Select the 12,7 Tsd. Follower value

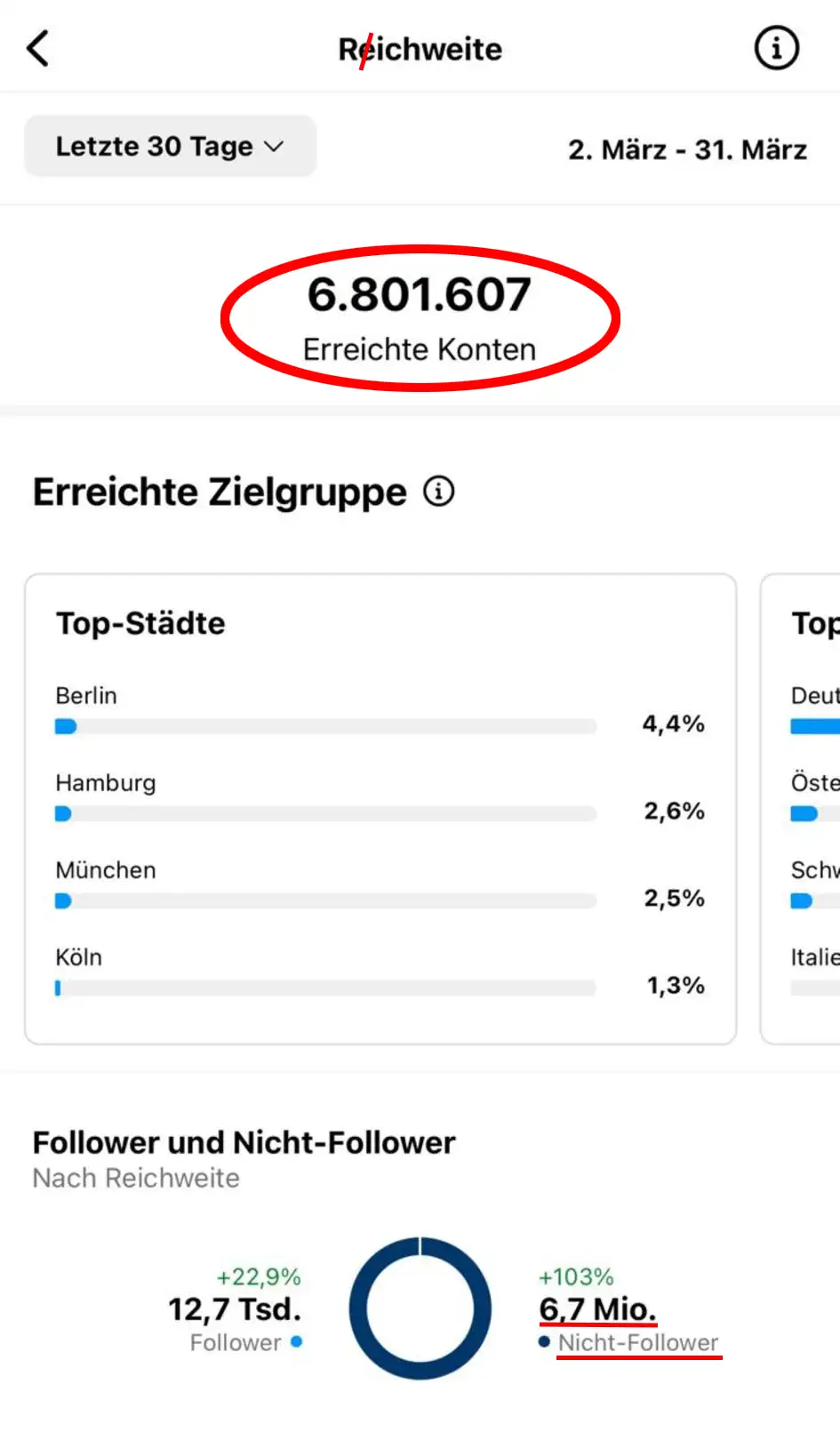coord(235,1308)
